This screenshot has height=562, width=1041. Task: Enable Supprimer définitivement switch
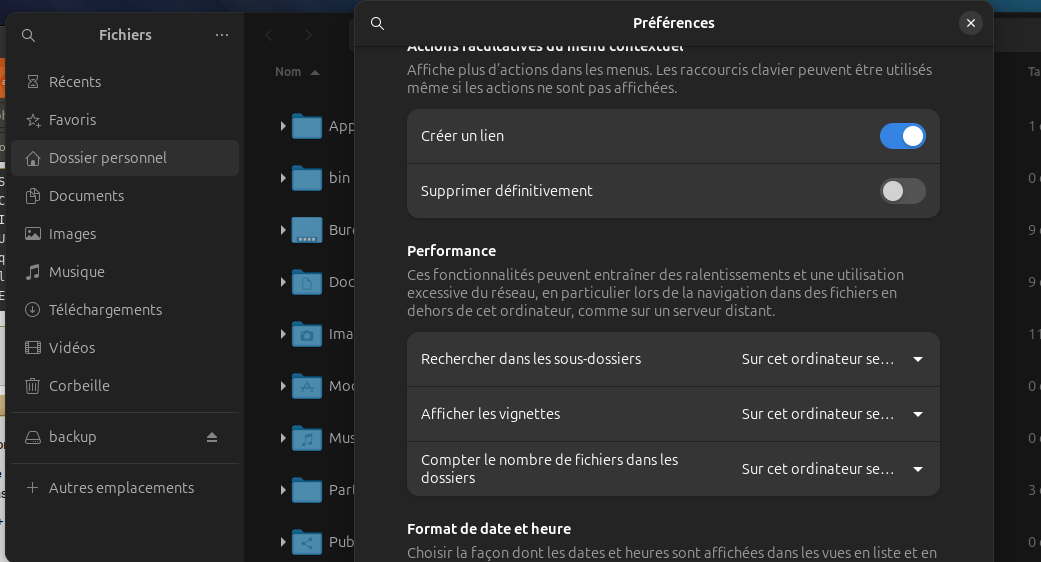pyautogui.click(x=902, y=191)
